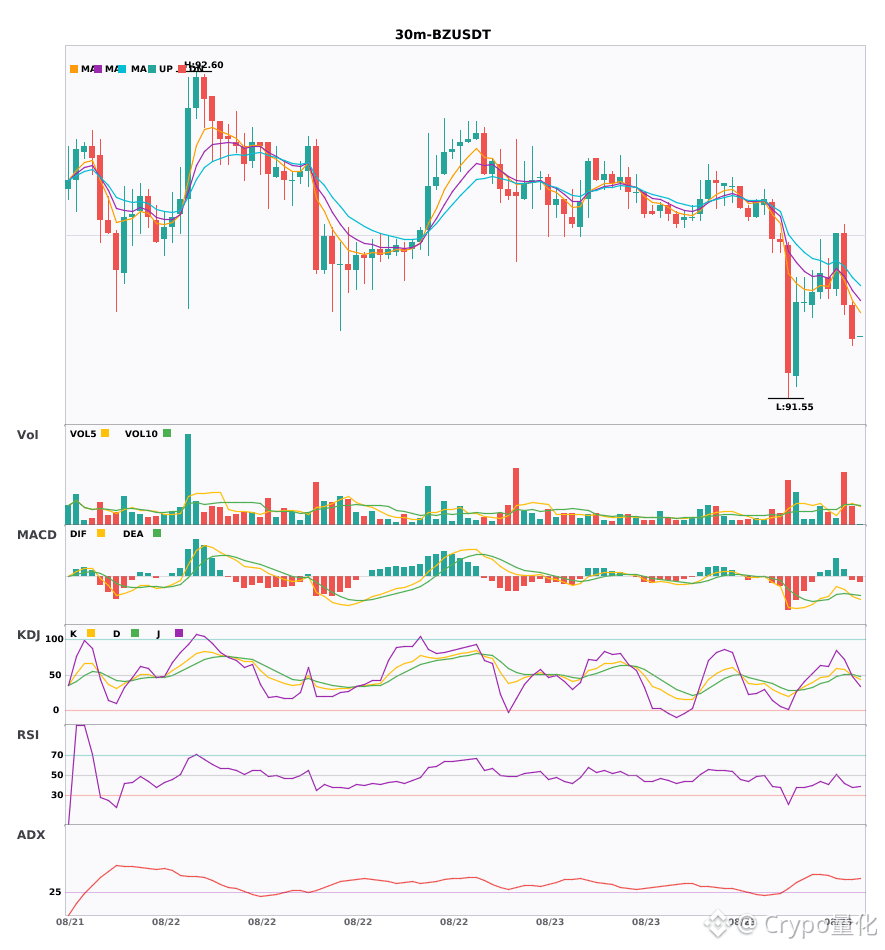885x950 pixels.
Task: Click the chart title 30m-BZUSDT
Action: pyautogui.click(x=443, y=35)
